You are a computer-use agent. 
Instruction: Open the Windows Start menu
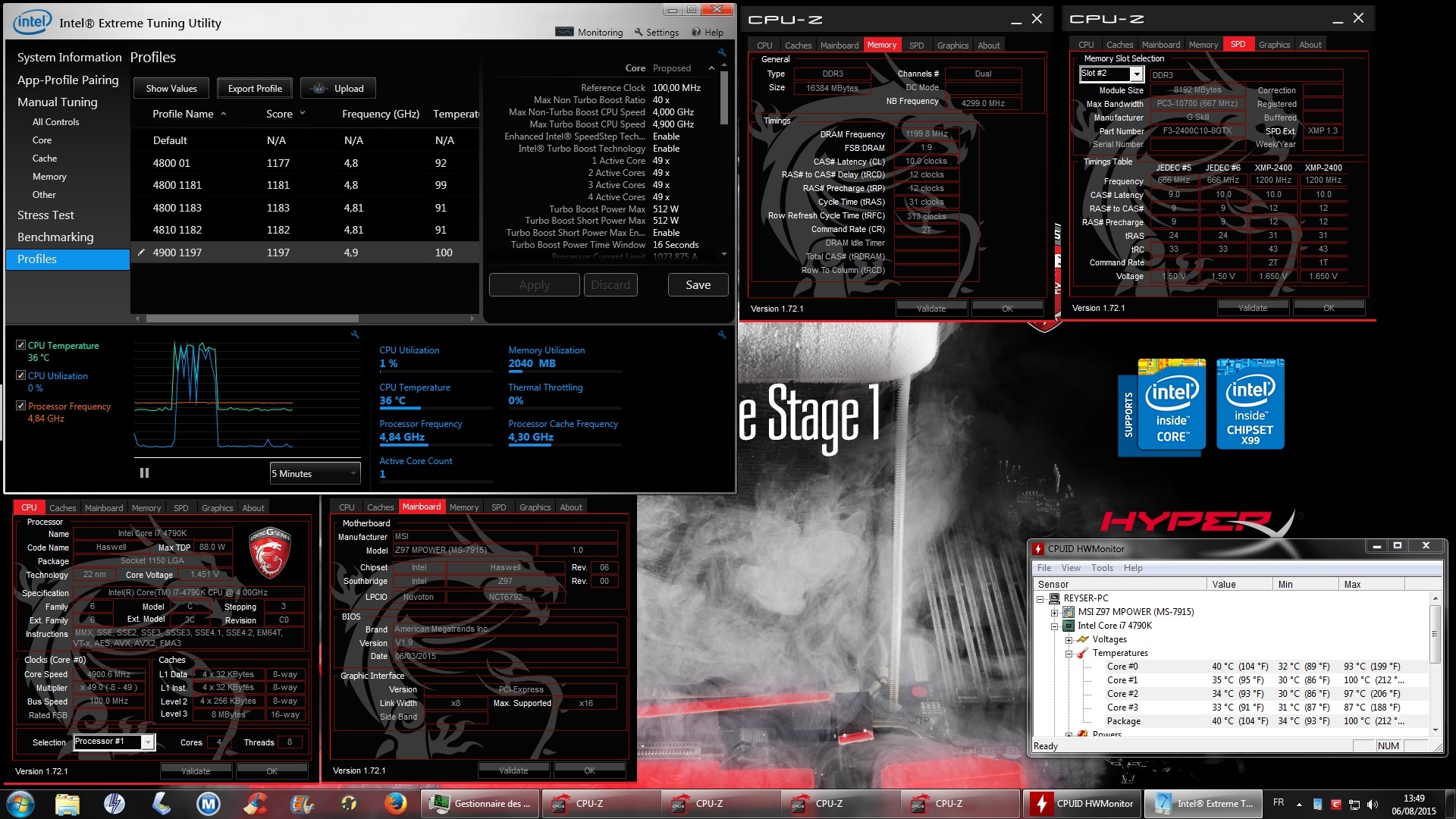click(x=20, y=804)
